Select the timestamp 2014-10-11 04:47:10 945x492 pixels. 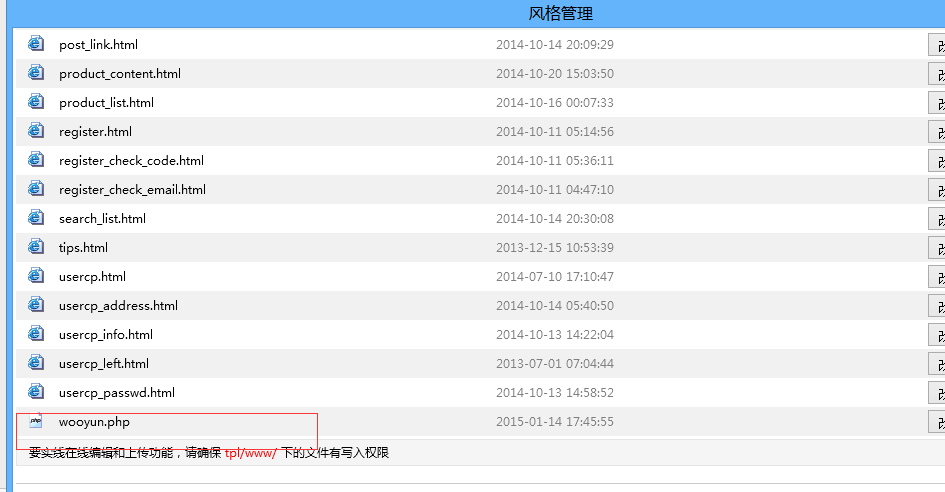[555, 189]
